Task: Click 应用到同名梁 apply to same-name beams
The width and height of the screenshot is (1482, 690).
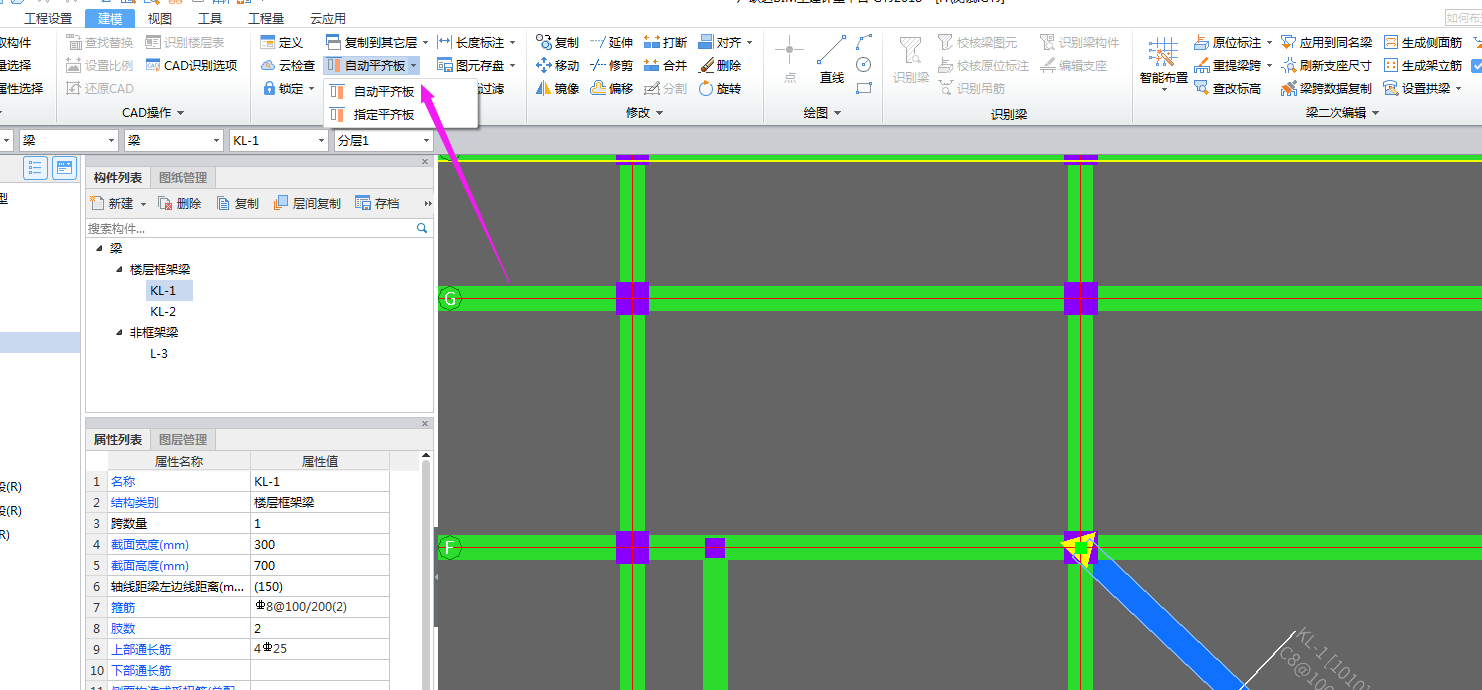Action: [1326, 42]
